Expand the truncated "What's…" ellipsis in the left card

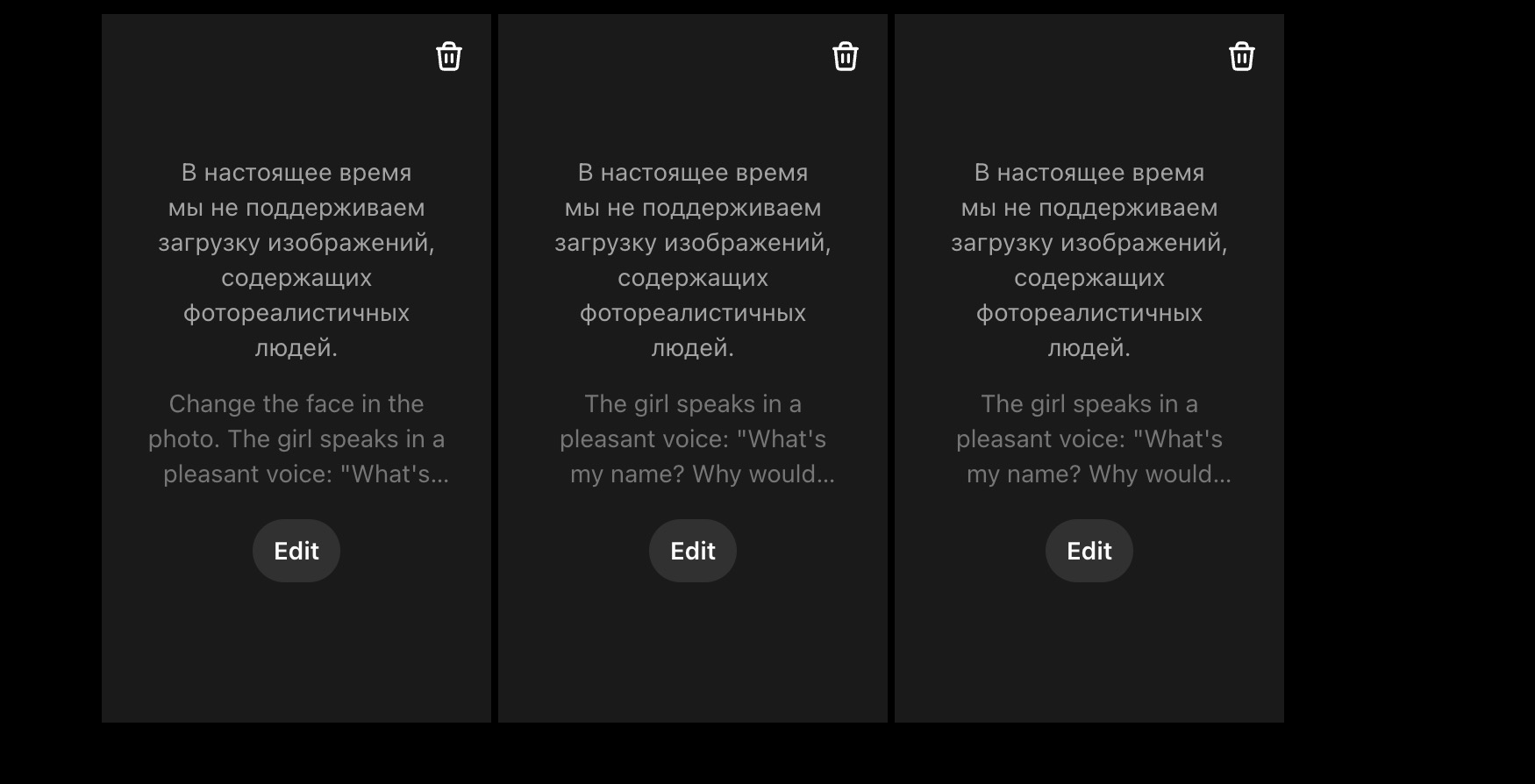[440, 475]
